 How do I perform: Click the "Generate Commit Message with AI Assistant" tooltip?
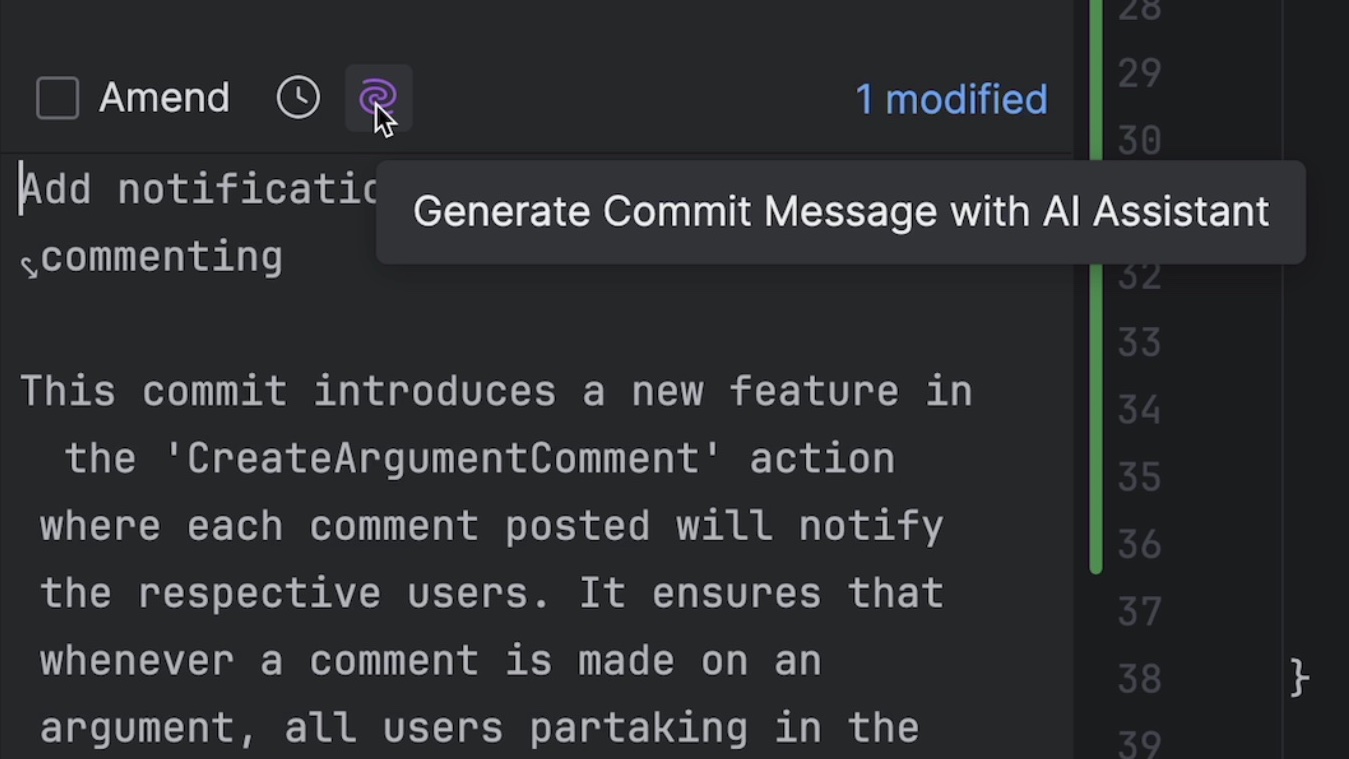840,212
